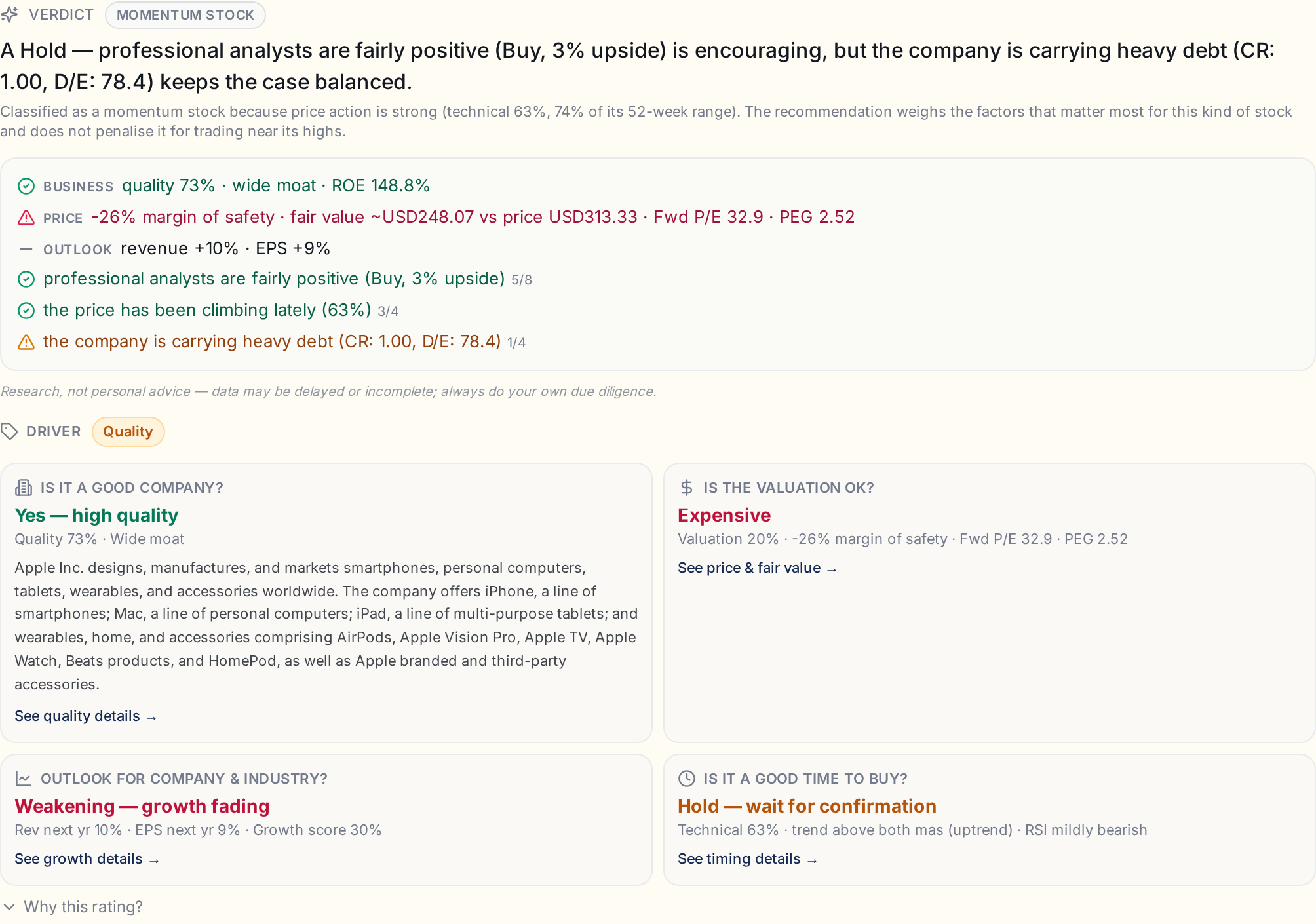This screenshot has width=1316, height=924.
Task: Click the red warning triangle beside PRICE
Action: tap(26, 218)
